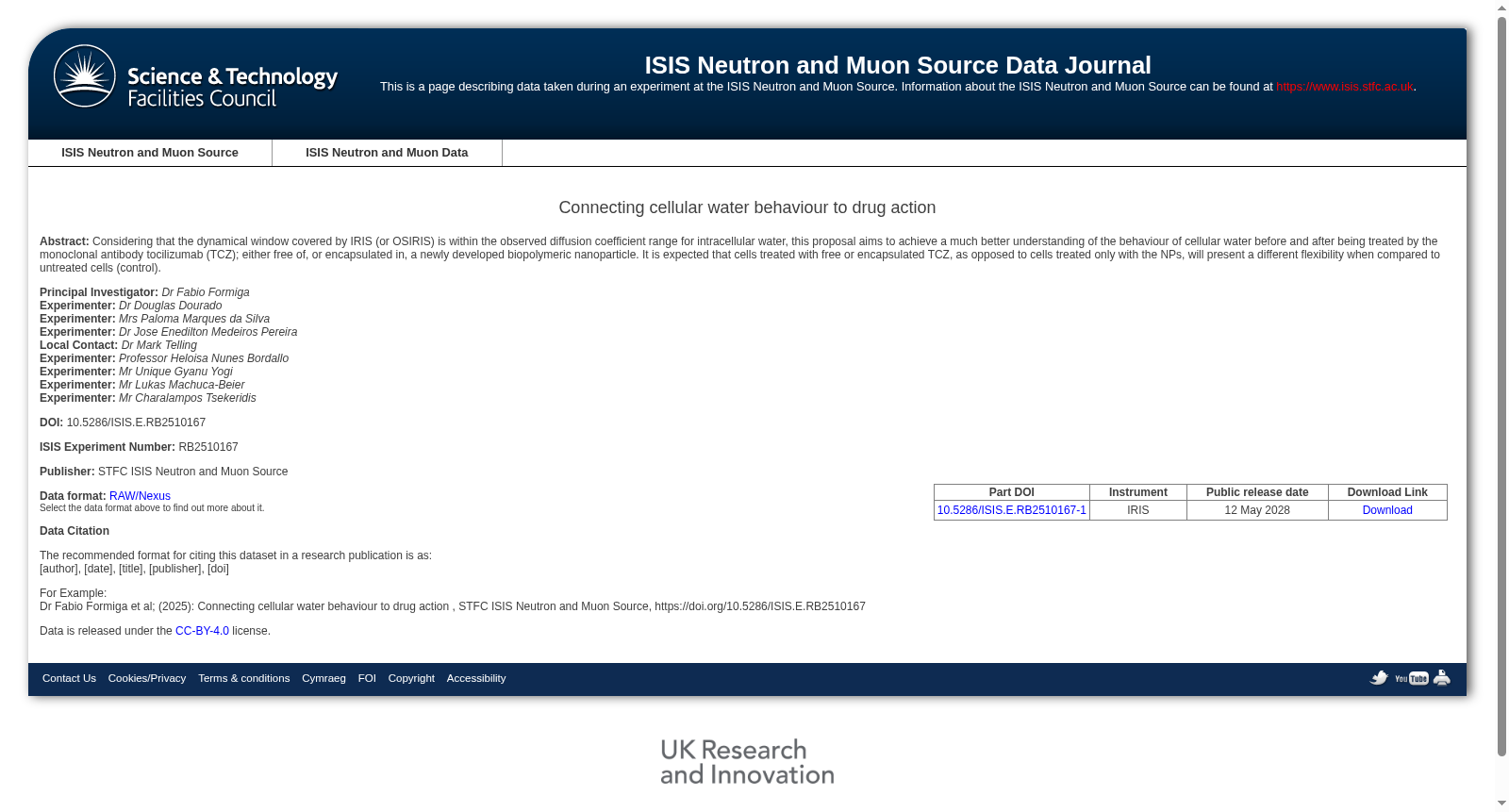Image resolution: width=1509 pixels, height=812 pixels.
Task: Open the Twitter bird icon in footer
Action: click(x=1379, y=678)
